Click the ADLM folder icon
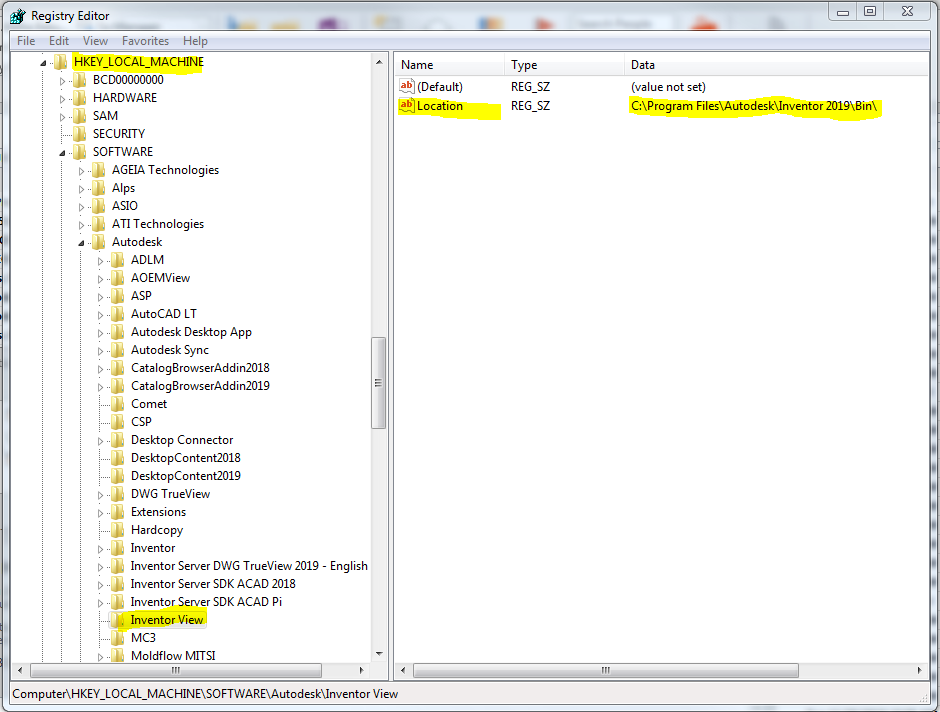Viewport: 940px width, 712px height. [x=118, y=260]
